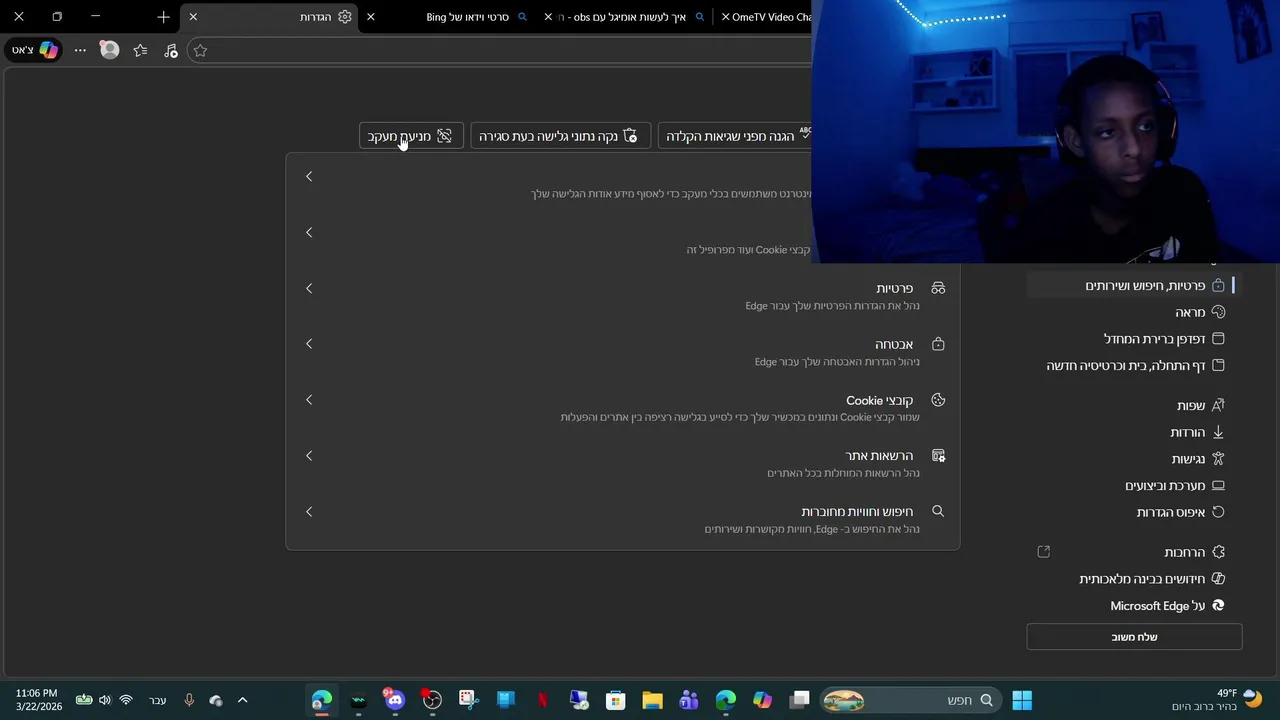Click the site permissions icon beside הרשאות אתר
Screen dimensions: 1280x720
(x=938, y=456)
